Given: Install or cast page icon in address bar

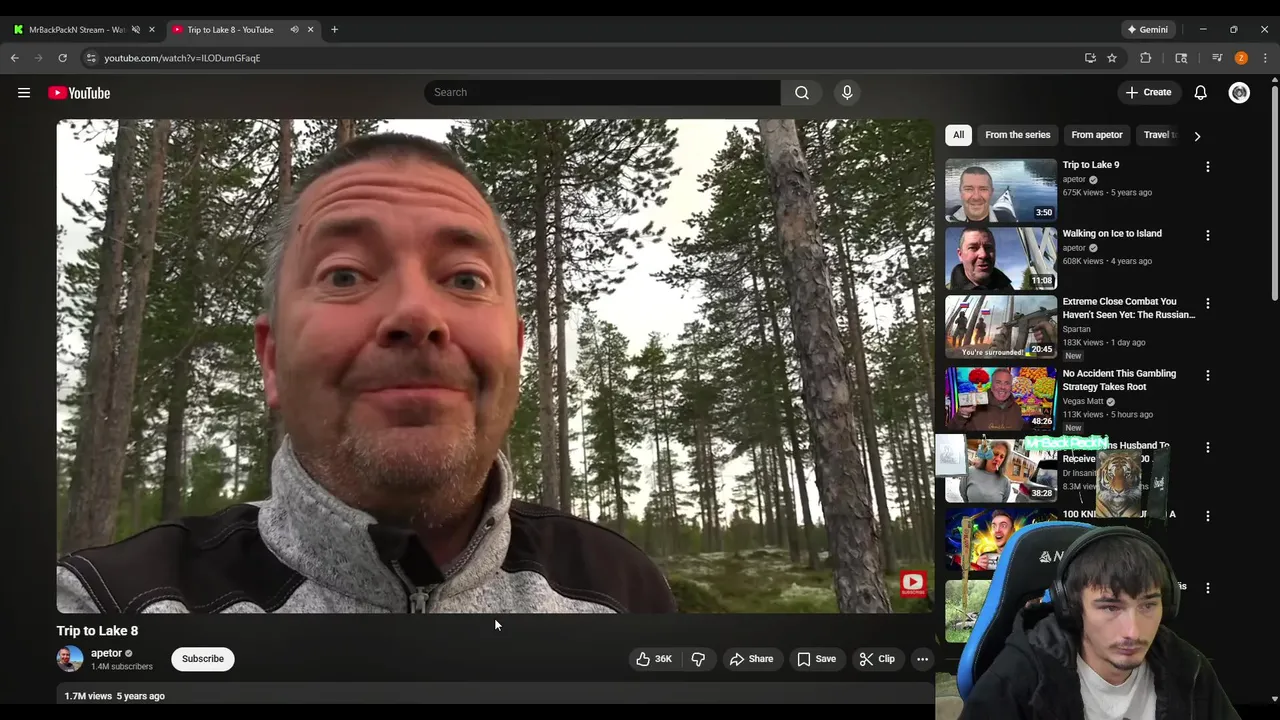Looking at the screenshot, I should coord(1090,58).
